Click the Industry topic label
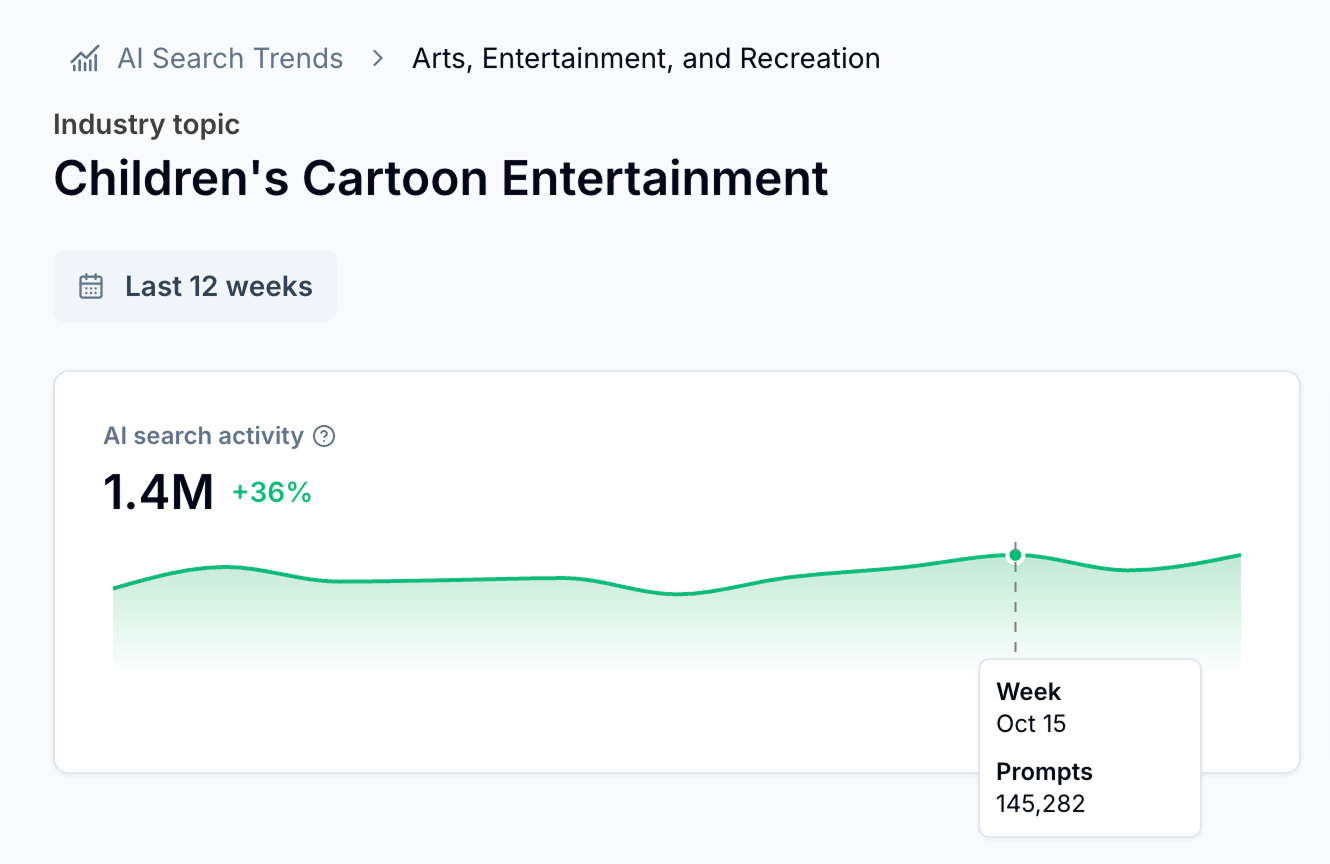This screenshot has width=1330, height=864. click(147, 125)
